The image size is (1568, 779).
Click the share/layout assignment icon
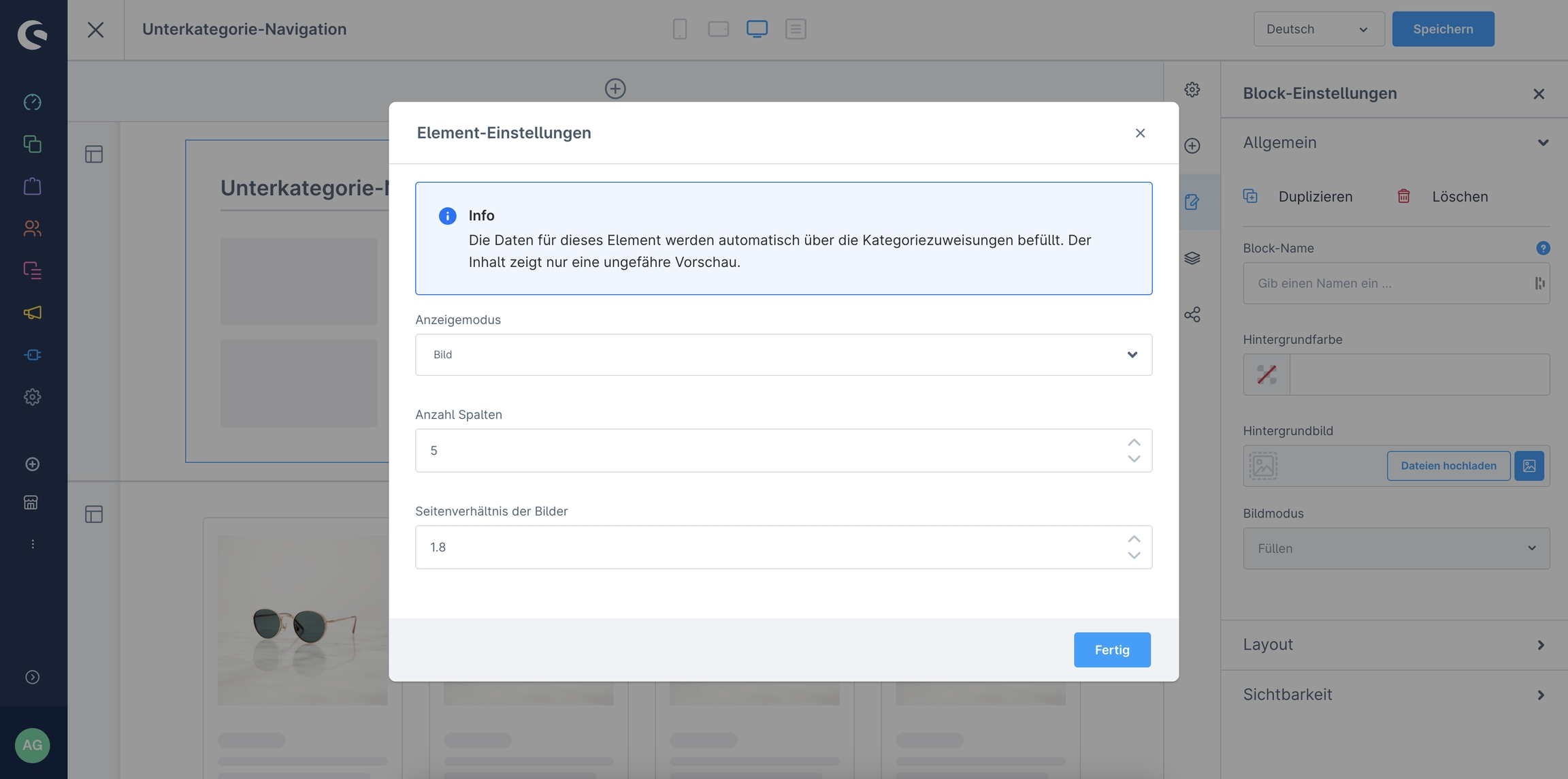pyautogui.click(x=1192, y=315)
